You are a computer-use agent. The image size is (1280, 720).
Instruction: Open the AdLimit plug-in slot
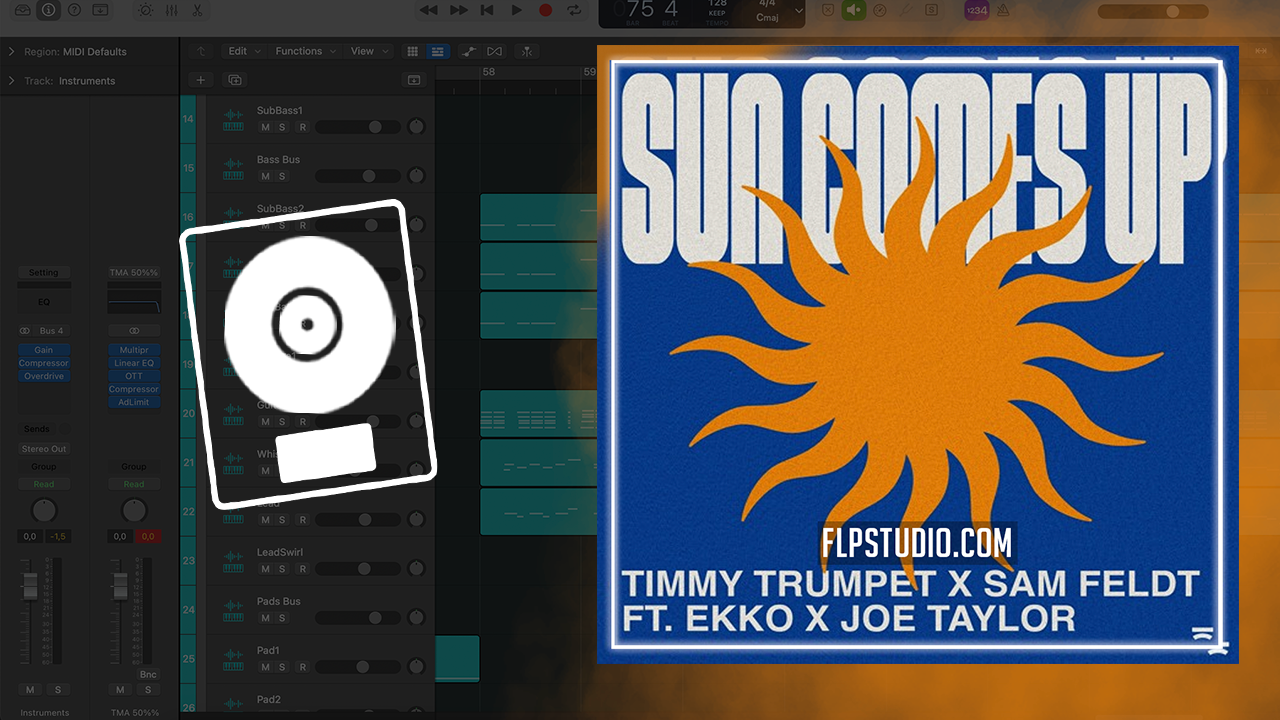[134, 402]
